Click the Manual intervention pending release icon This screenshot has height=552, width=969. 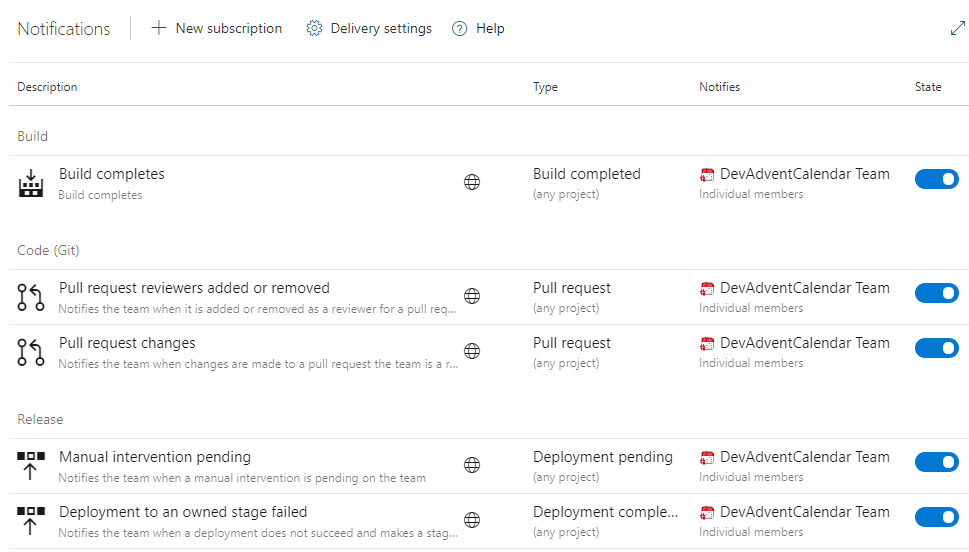[32, 466]
